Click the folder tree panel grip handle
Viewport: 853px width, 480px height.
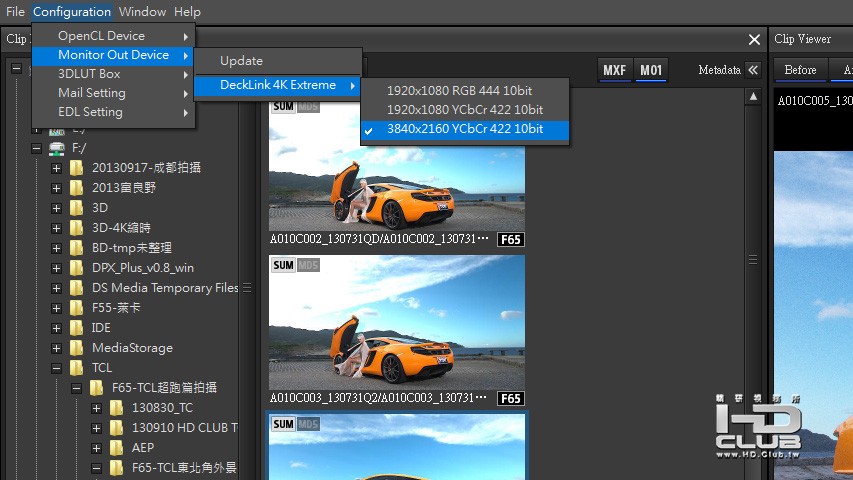[x=248, y=287]
